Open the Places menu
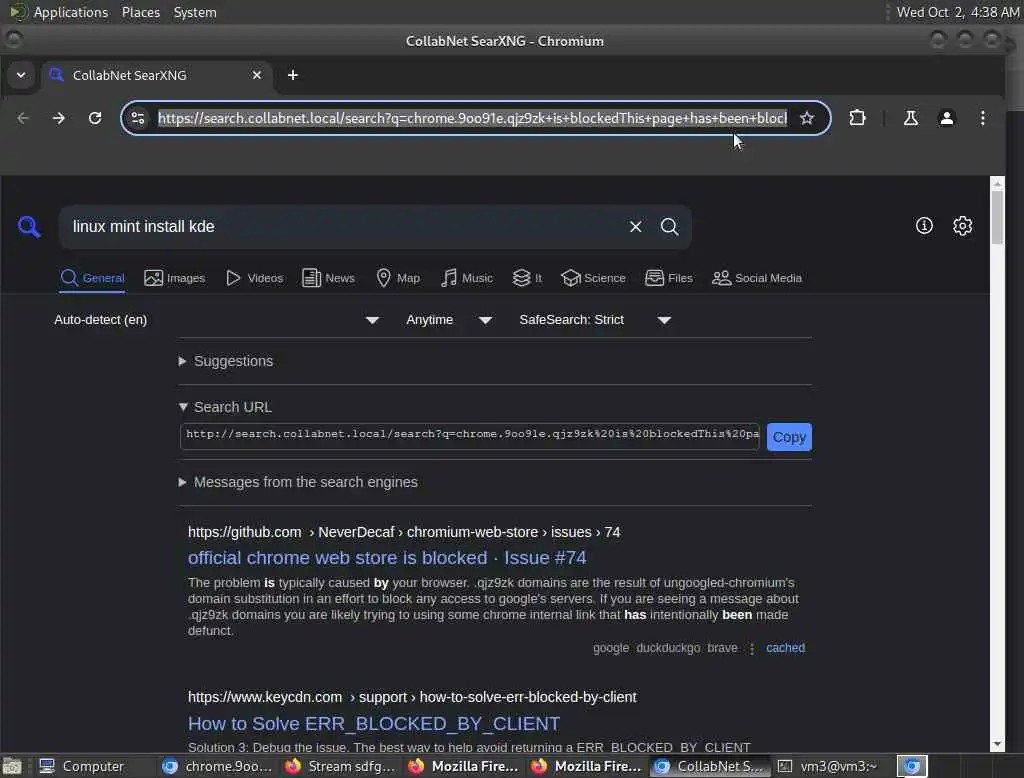This screenshot has height=778, width=1024. pos(140,12)
